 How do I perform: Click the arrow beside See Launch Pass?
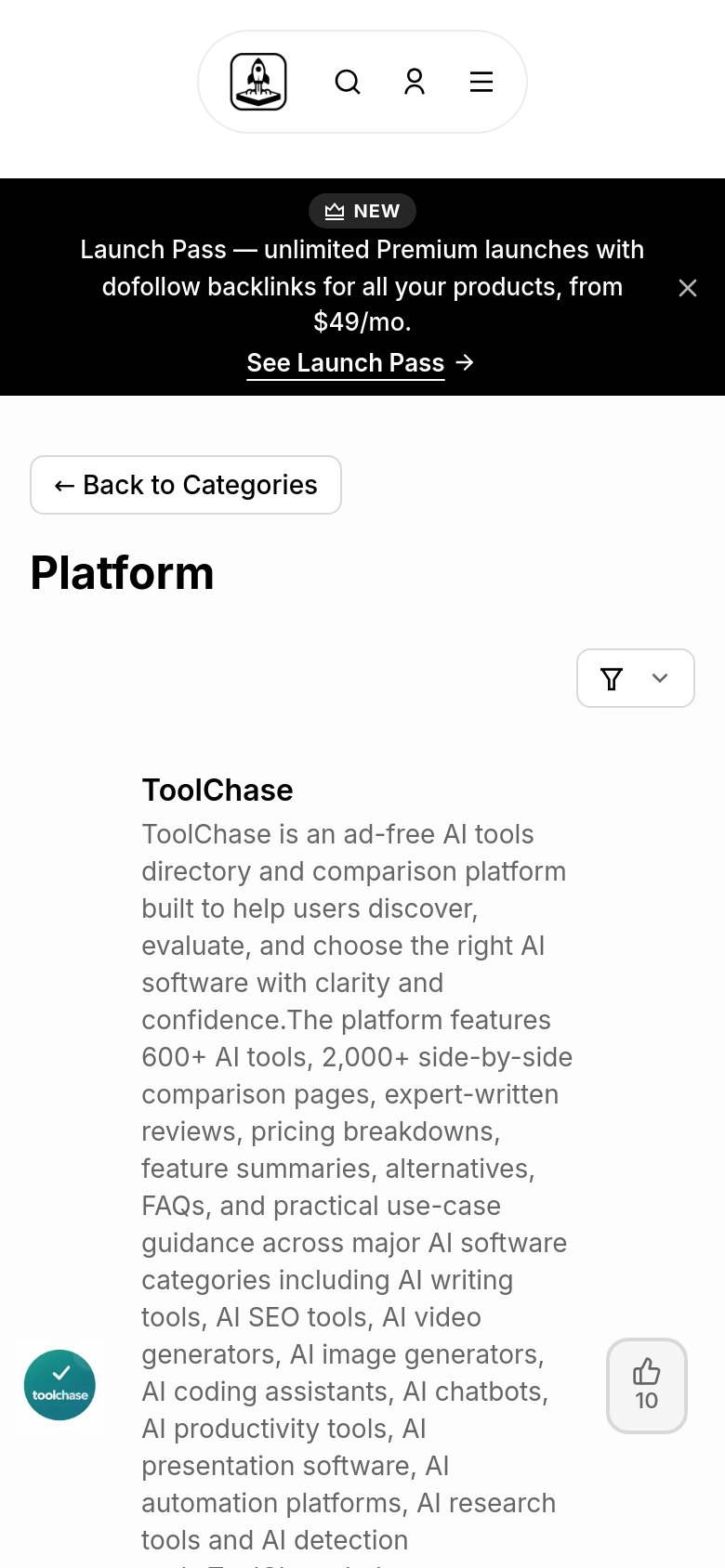466,362
